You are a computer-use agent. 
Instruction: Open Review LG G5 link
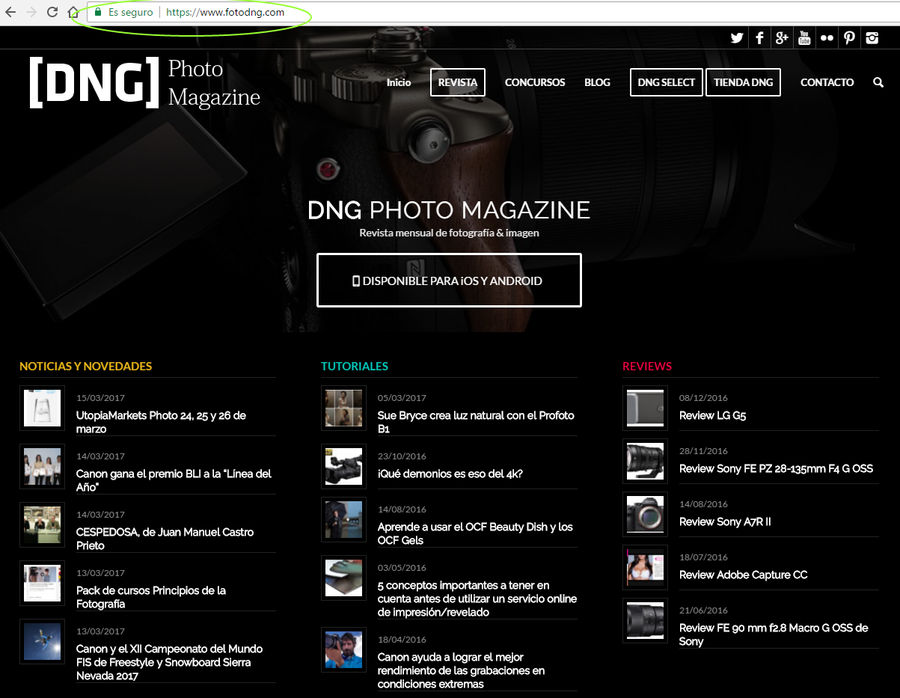click(712, 416)
